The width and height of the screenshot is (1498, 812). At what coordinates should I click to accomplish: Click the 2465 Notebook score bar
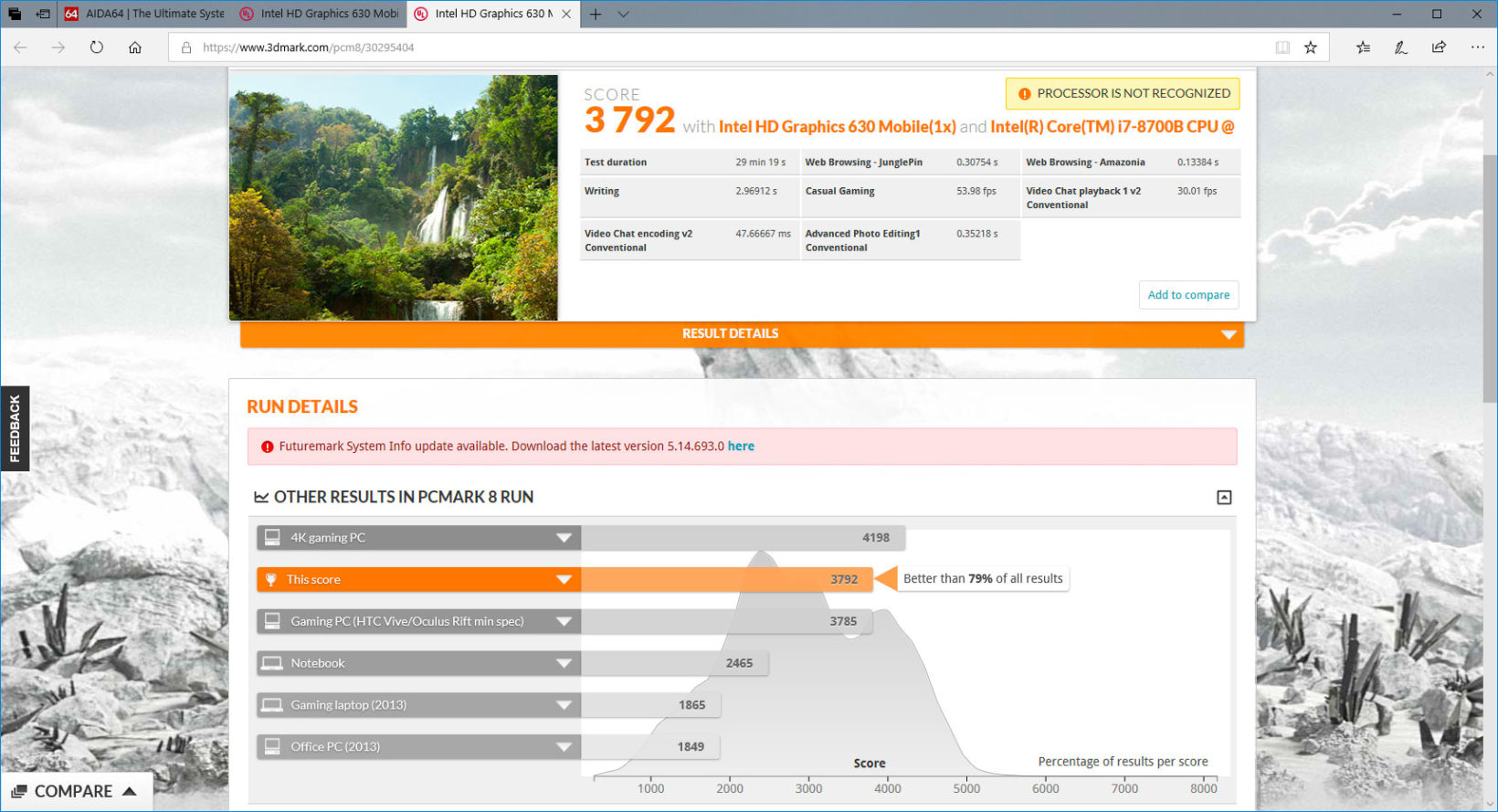[x=674, y=663]
